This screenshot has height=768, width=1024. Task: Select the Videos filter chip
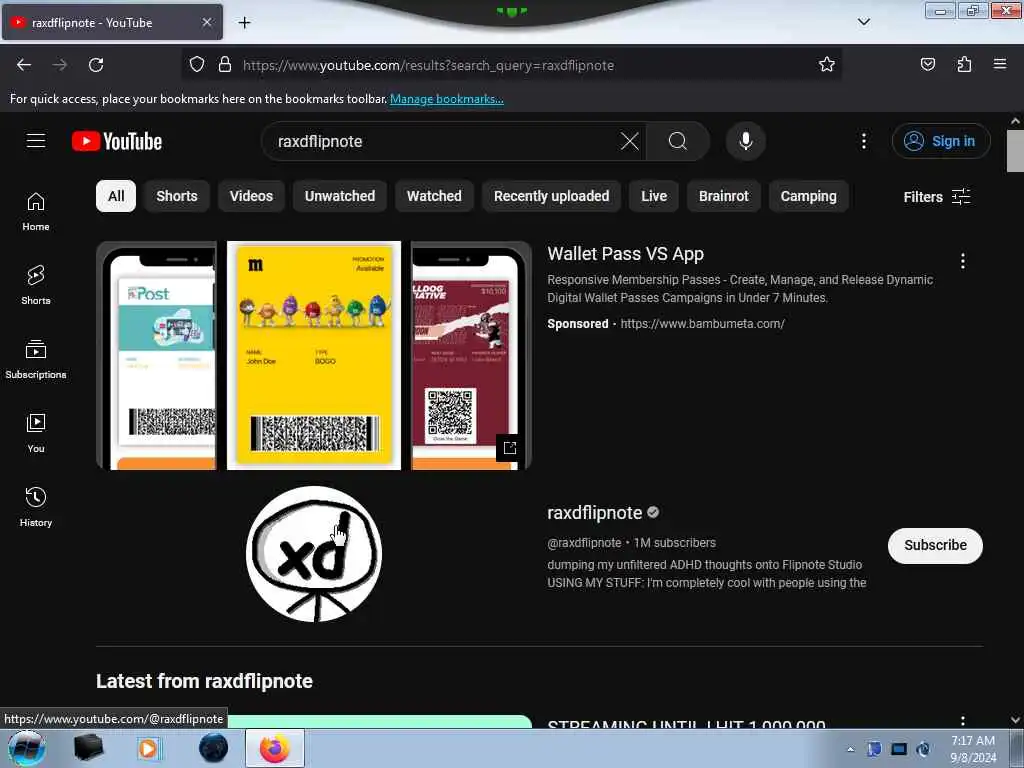coord(251,196)
